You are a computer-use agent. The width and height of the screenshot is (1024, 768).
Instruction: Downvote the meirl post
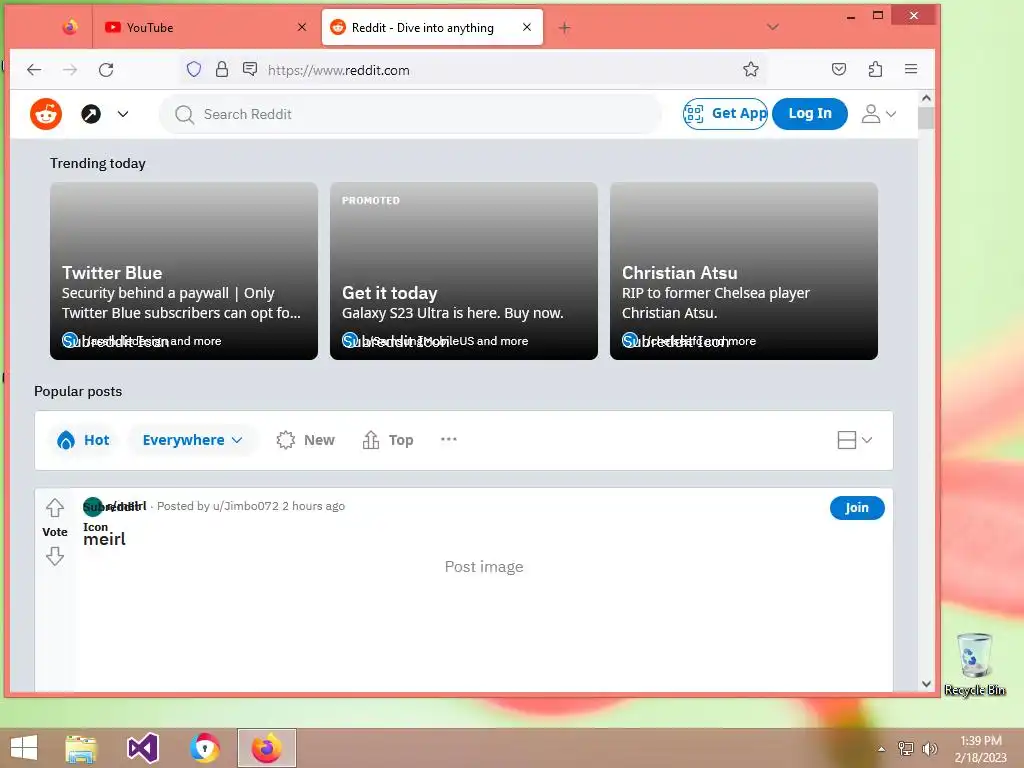tap(55, 556)
